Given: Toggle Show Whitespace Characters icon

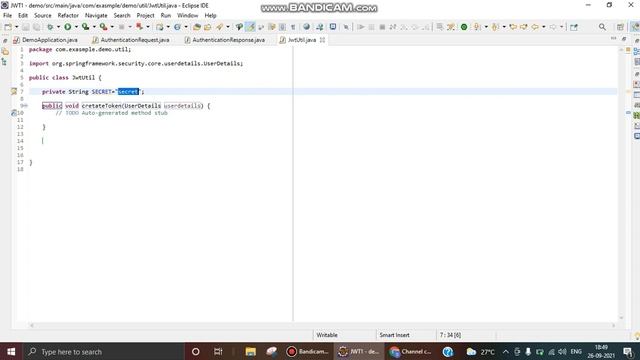Looking at the screenshot, I should [293, 27].
